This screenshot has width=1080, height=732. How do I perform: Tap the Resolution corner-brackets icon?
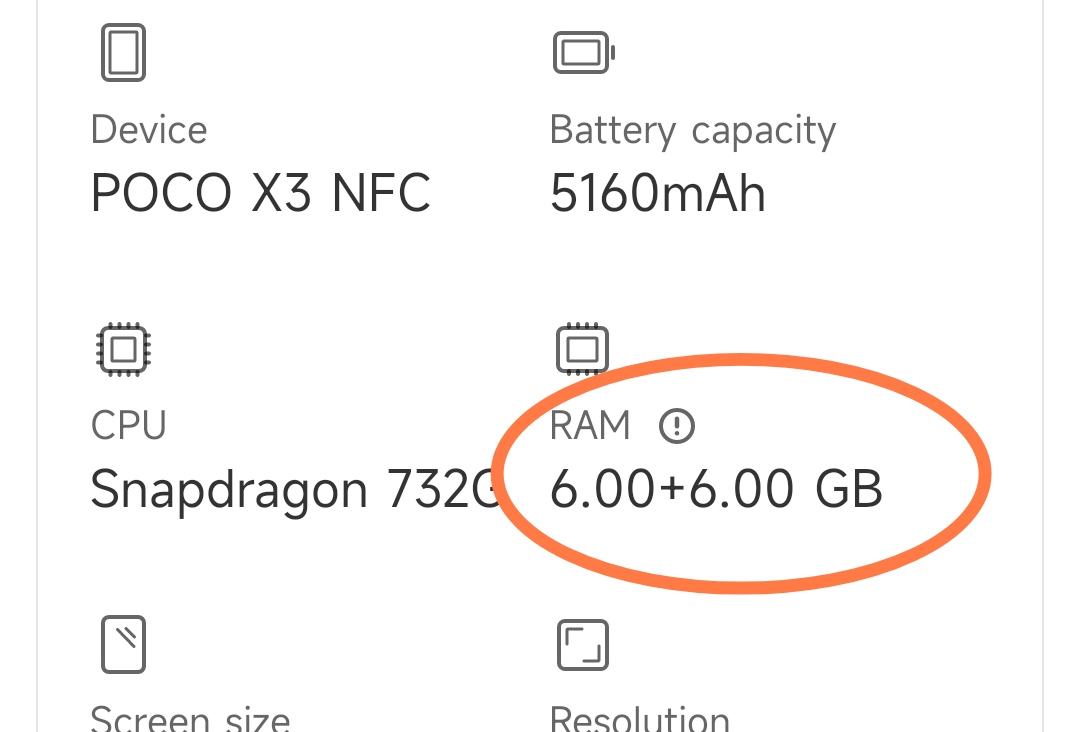tap(583, 645)
